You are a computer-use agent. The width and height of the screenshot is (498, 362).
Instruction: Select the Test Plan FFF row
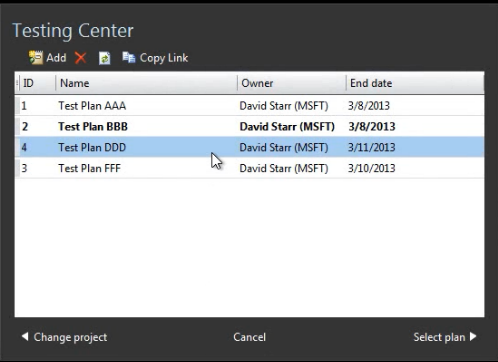point(249,168)
